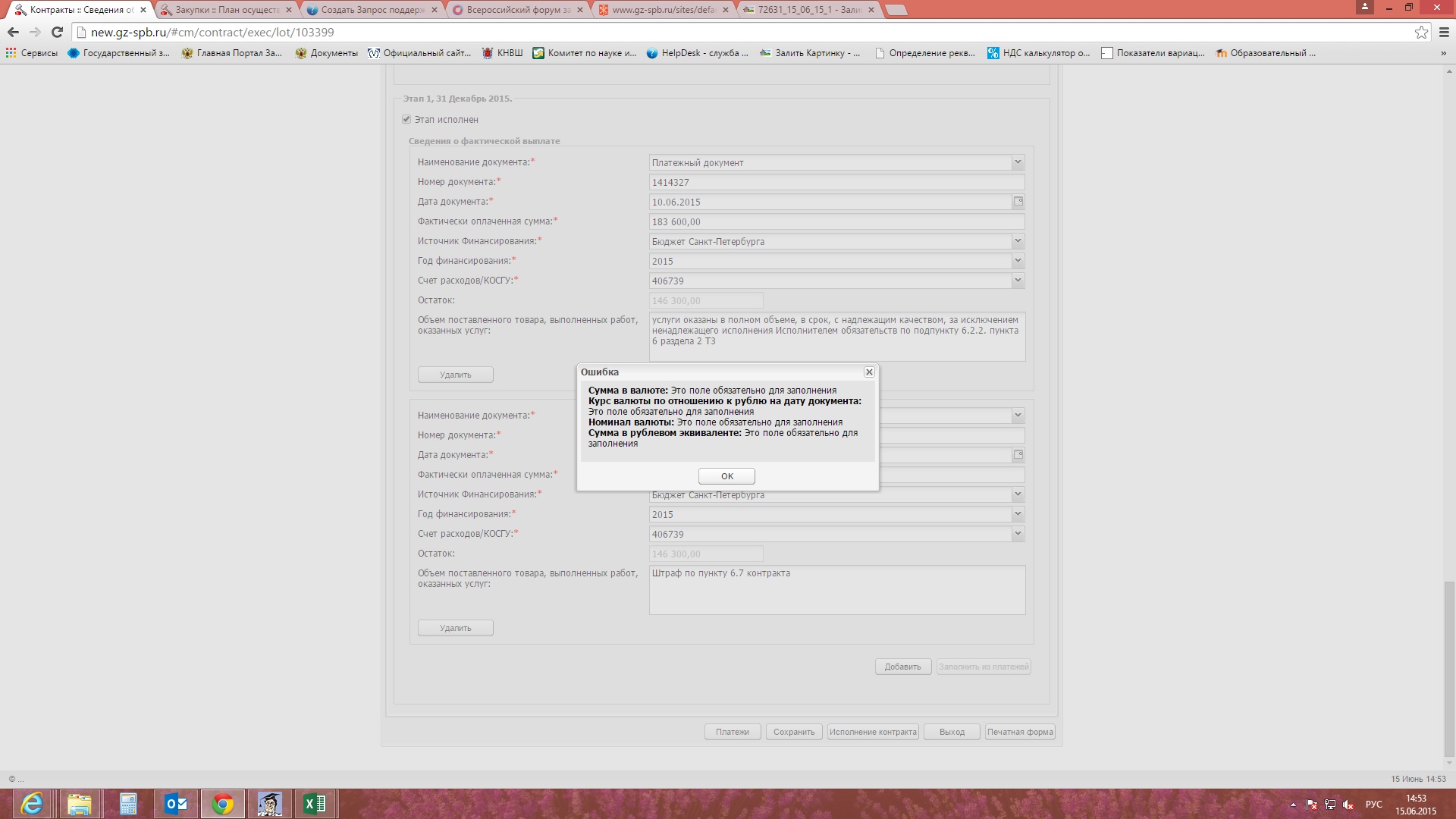
Task: Open the Показатели вариац... bookmark
Action: tap(1153, 53)
